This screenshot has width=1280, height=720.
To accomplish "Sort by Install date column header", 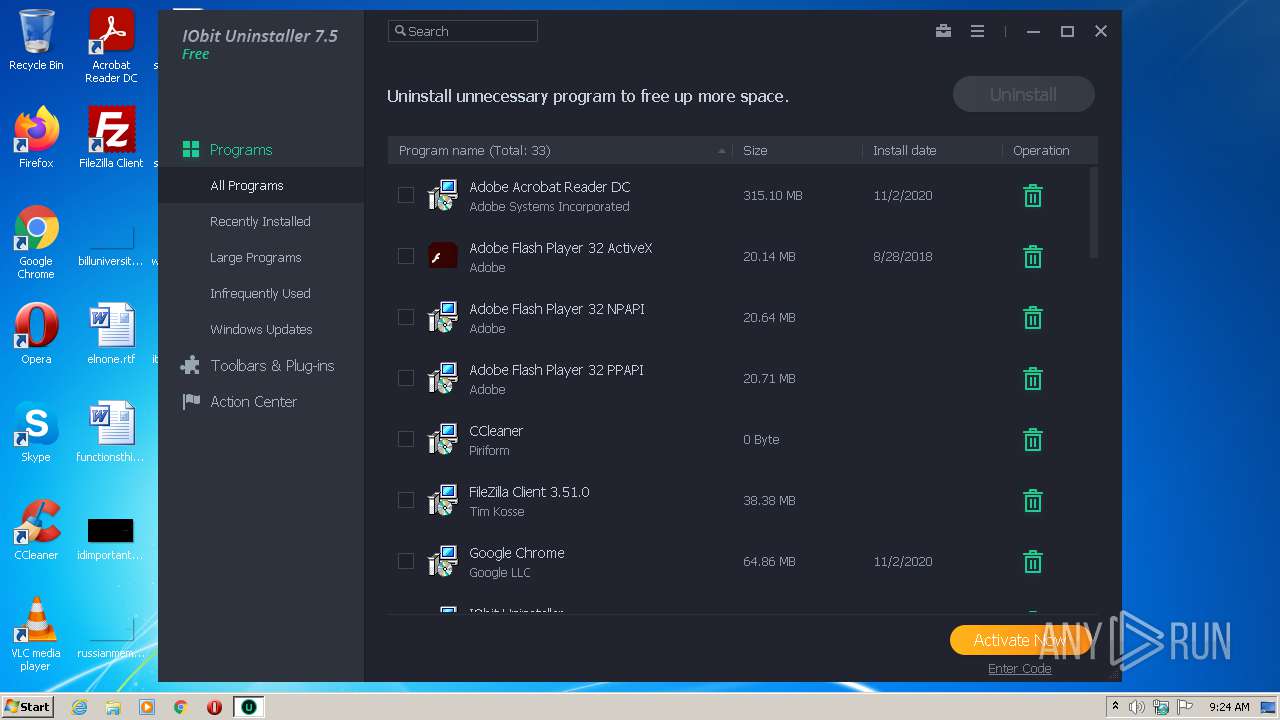I will tap(931, 150).
